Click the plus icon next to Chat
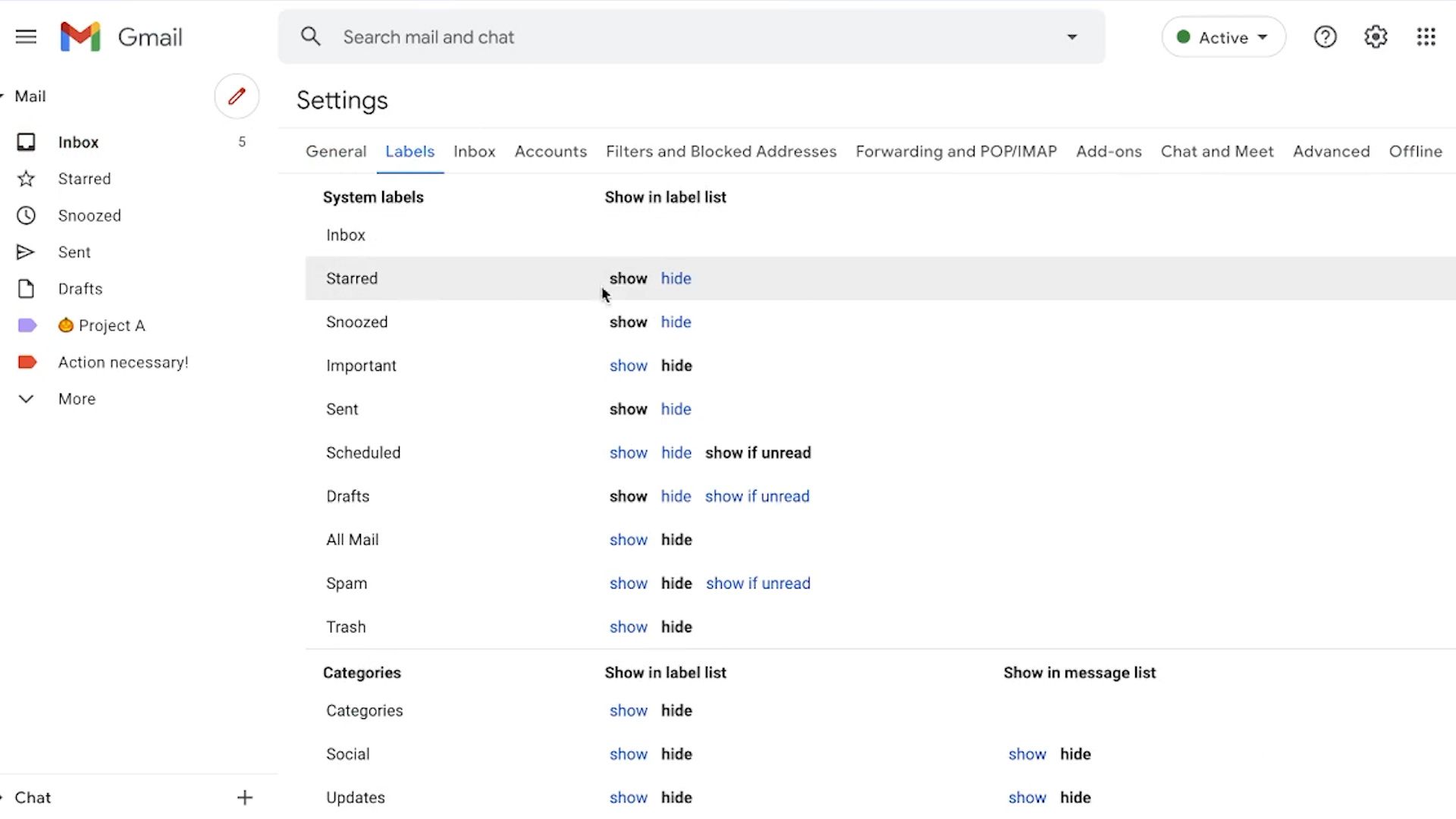This screenshot has height=819, width=1456. tap(244, 797)
